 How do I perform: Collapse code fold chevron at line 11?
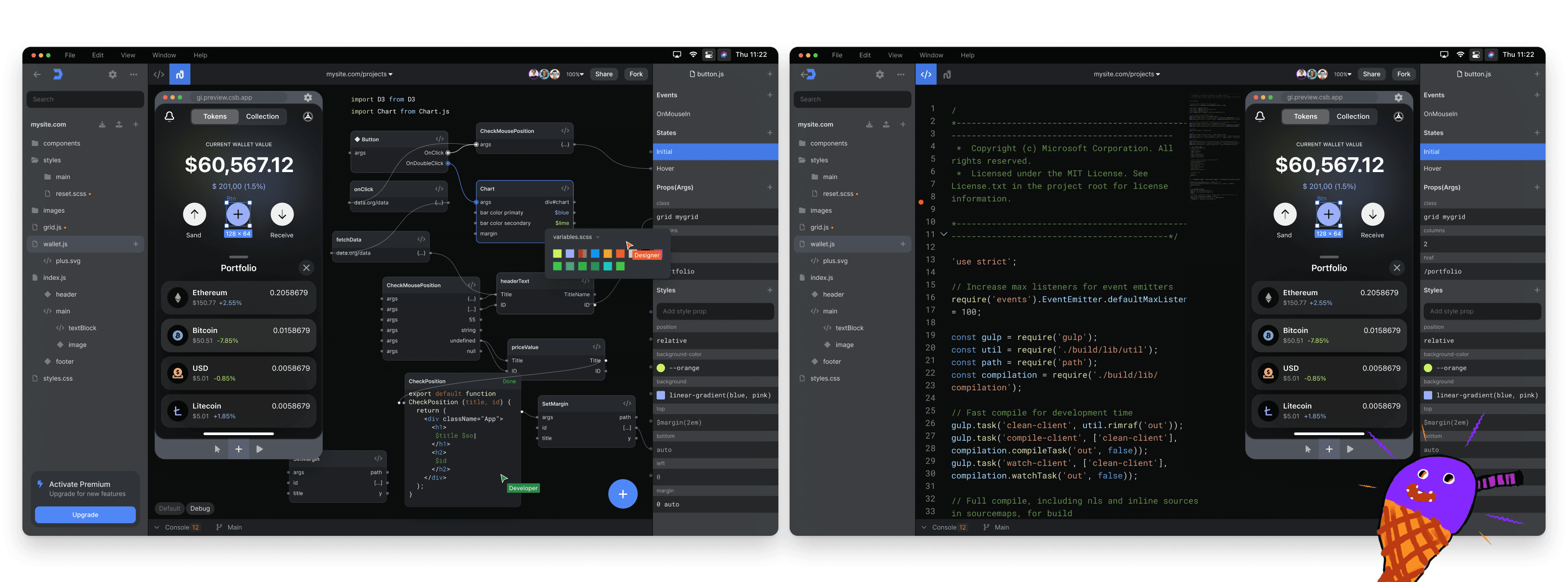(944, 234)
